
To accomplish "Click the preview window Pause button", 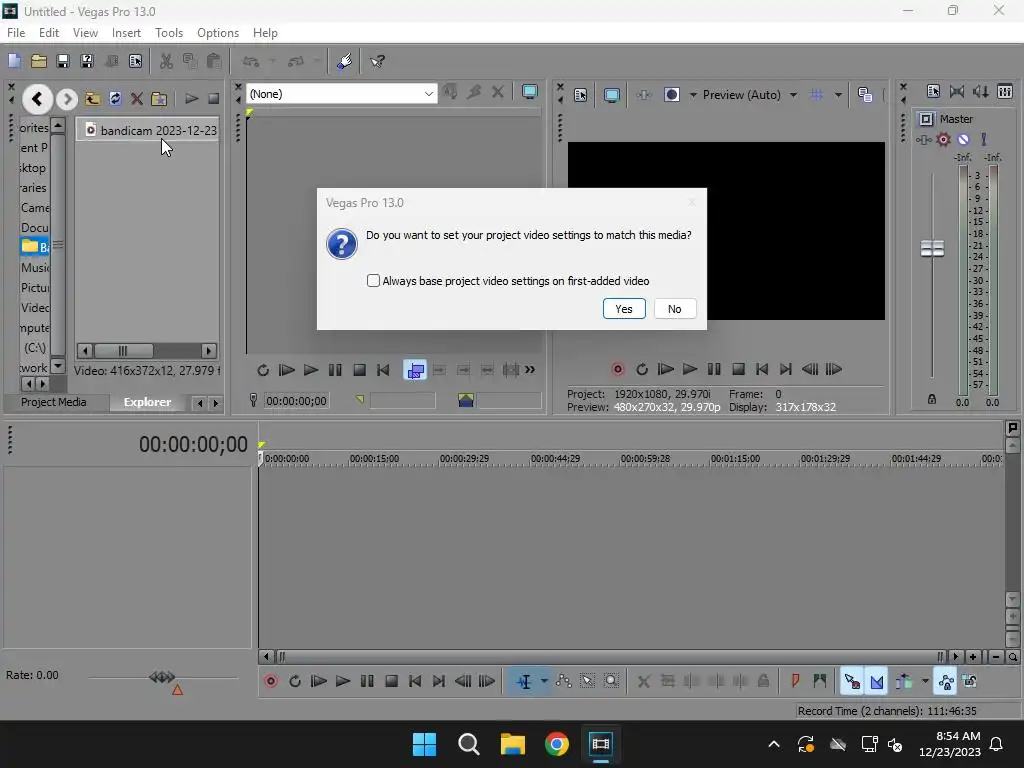I will [x=714, y=370].
